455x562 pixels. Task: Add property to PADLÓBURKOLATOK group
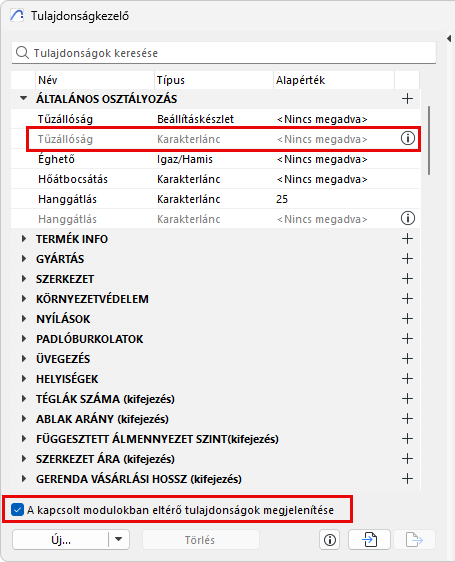pyautogui.click(x=407, y=339)
